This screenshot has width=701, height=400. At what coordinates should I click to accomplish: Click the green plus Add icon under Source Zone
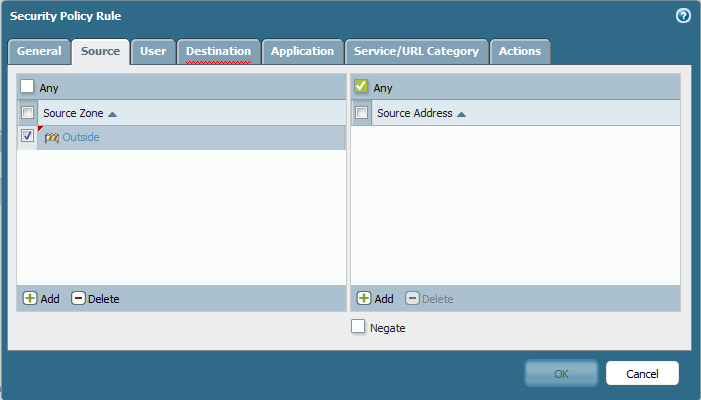30,299
